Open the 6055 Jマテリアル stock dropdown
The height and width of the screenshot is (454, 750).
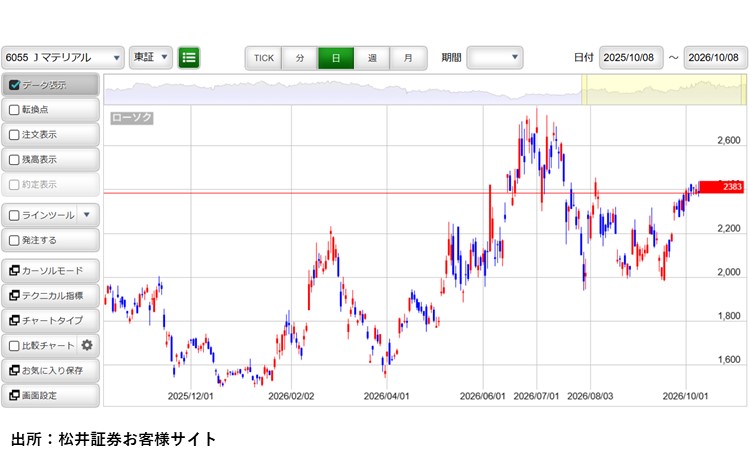(63, 58)
